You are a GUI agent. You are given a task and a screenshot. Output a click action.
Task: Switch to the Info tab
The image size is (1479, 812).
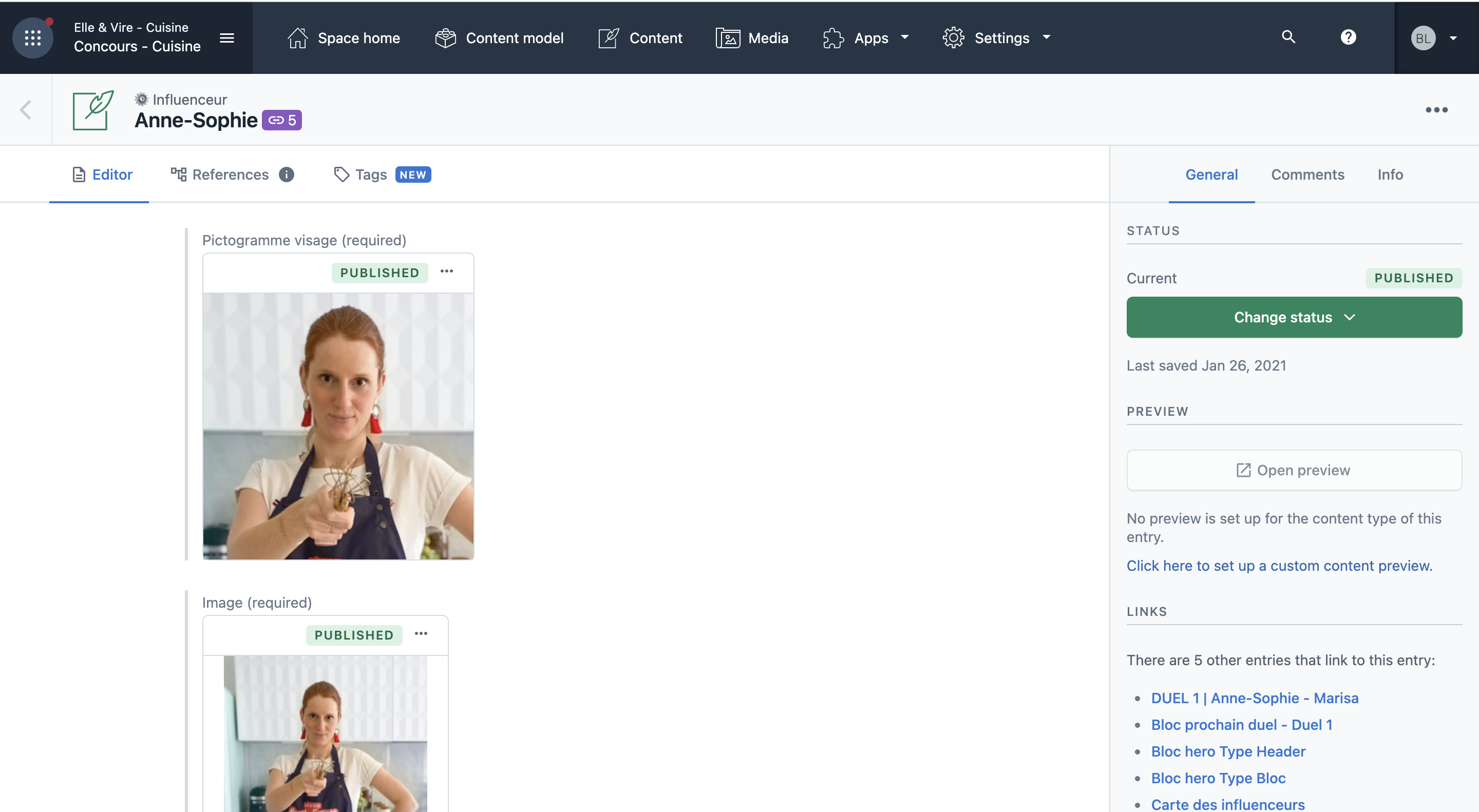point(1390,173)
